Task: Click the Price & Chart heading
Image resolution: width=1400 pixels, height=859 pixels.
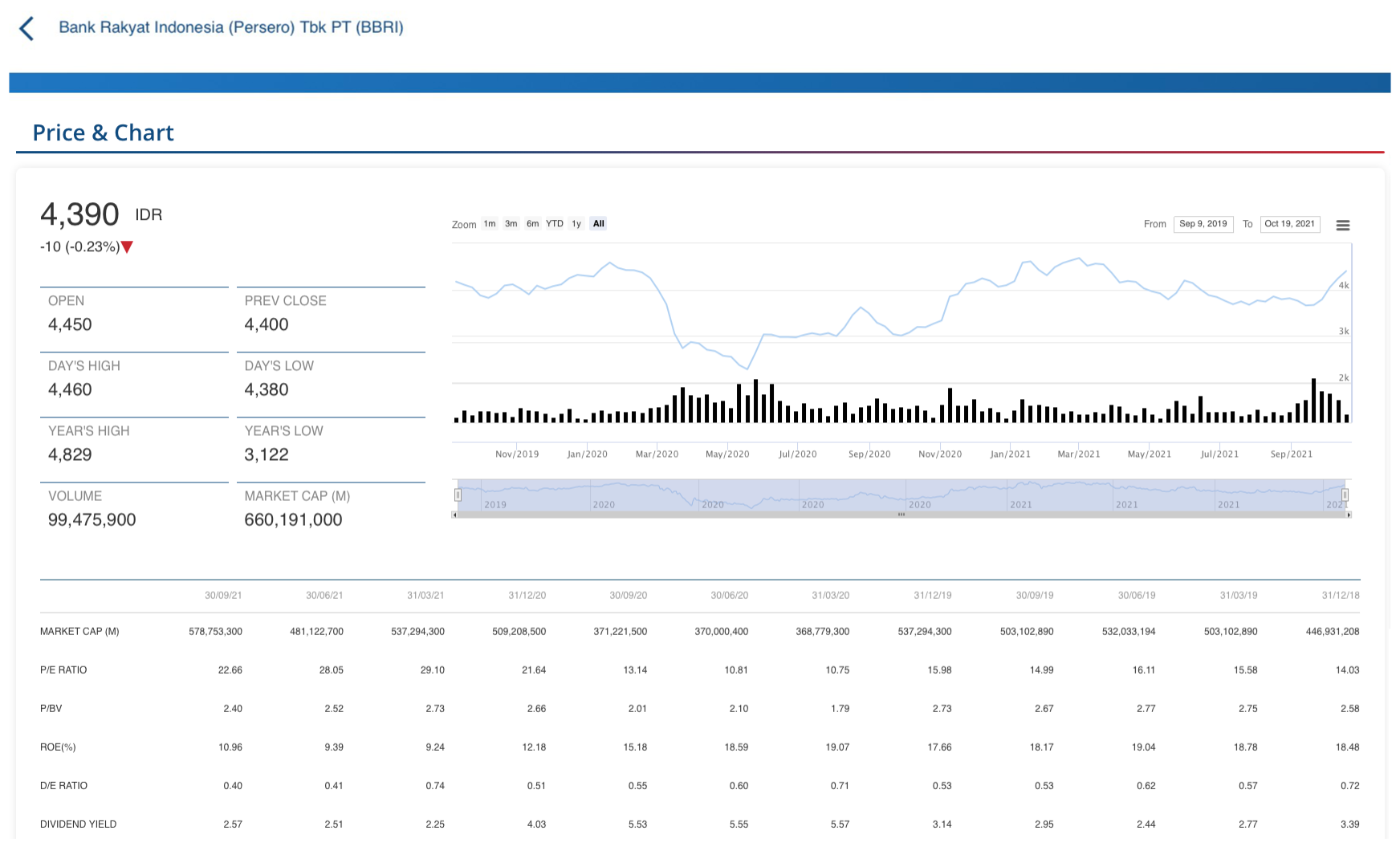Action: click(103, 132)
